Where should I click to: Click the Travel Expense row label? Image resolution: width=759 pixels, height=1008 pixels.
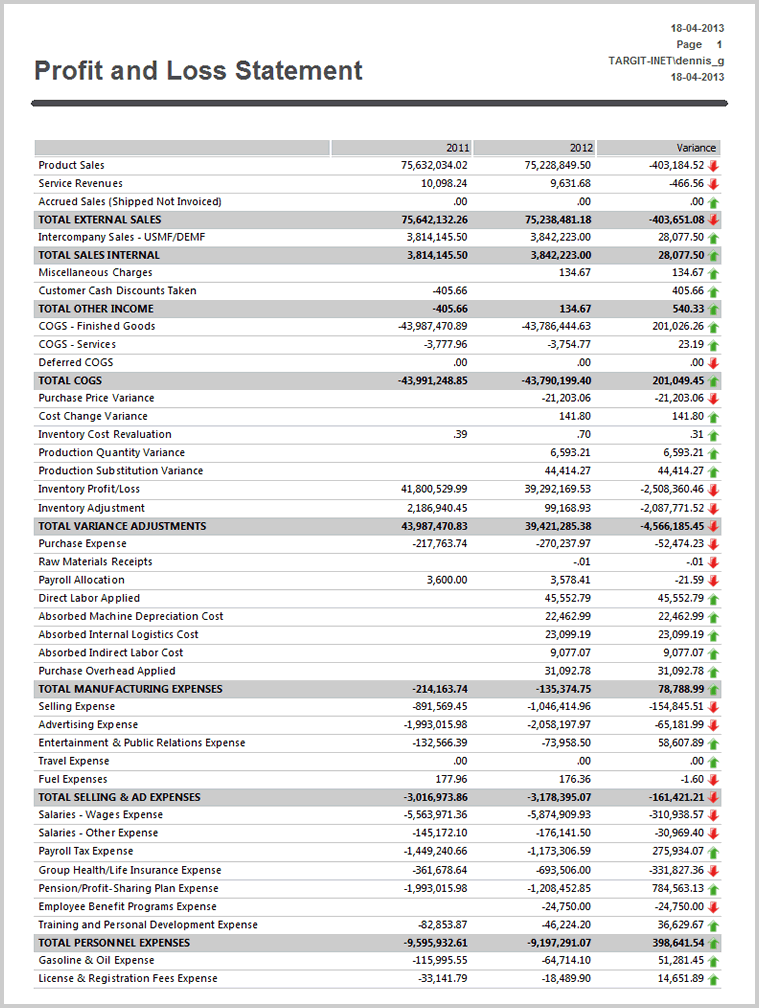click(73, 761)
